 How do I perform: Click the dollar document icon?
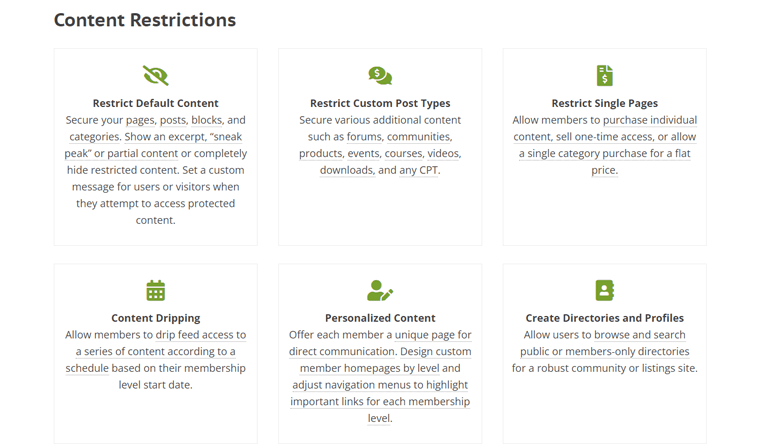pos(604,76)
